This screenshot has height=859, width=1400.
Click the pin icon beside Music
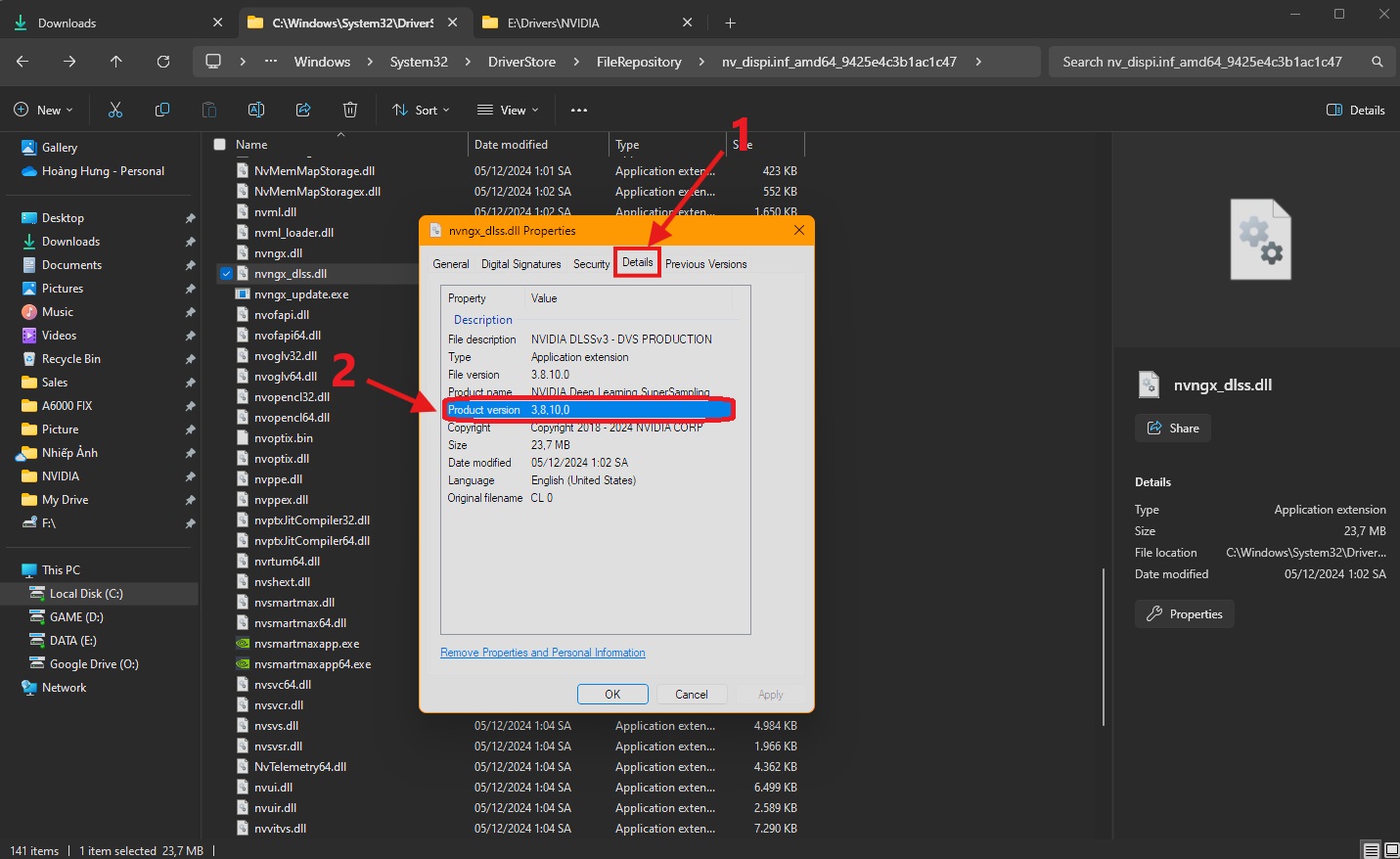tap(190, 312)
